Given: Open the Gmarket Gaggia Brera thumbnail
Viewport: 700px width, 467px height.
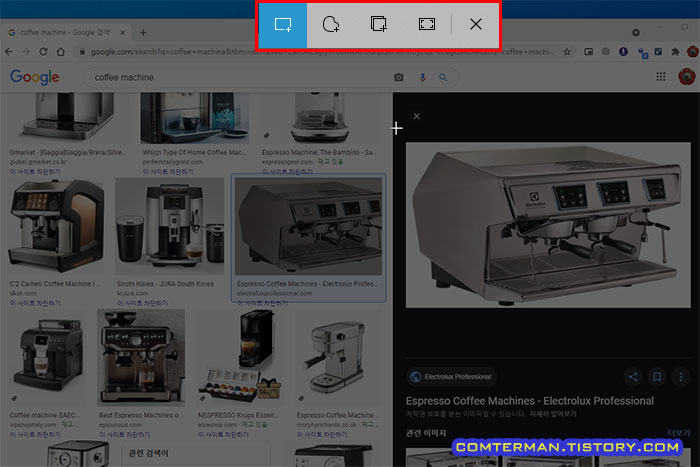Looking at the screenshot, I should (68, 118).
